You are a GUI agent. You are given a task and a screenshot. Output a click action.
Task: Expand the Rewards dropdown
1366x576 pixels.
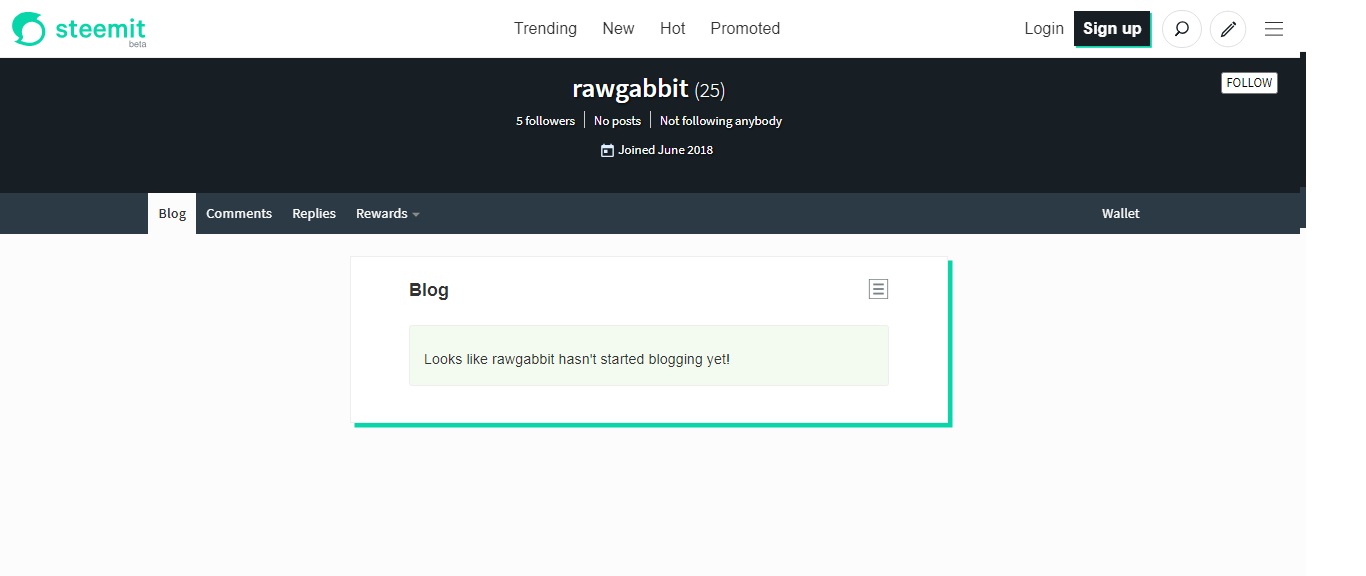pyautogui.click(x=382, y=213)
